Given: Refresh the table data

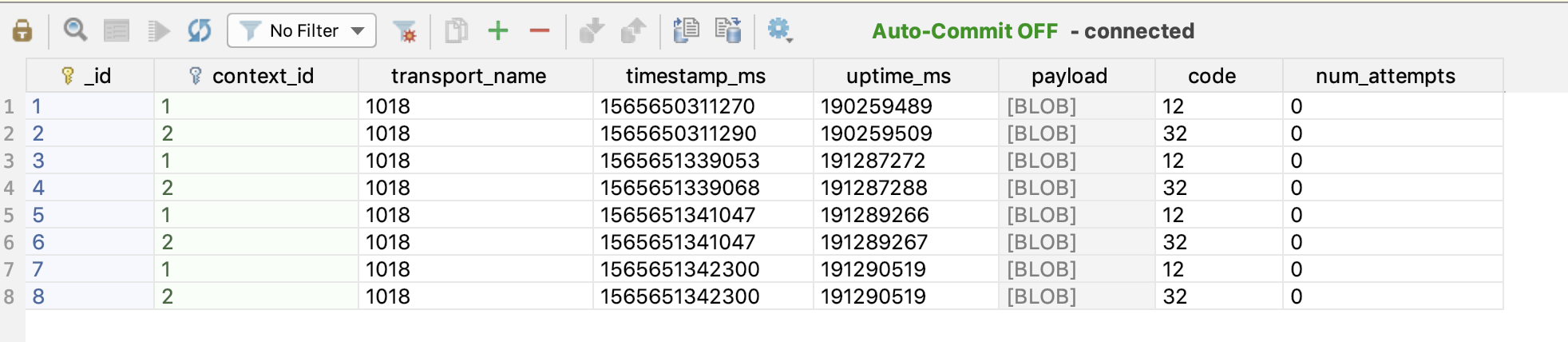Looking at the screenshot, I should coord(200,31).
